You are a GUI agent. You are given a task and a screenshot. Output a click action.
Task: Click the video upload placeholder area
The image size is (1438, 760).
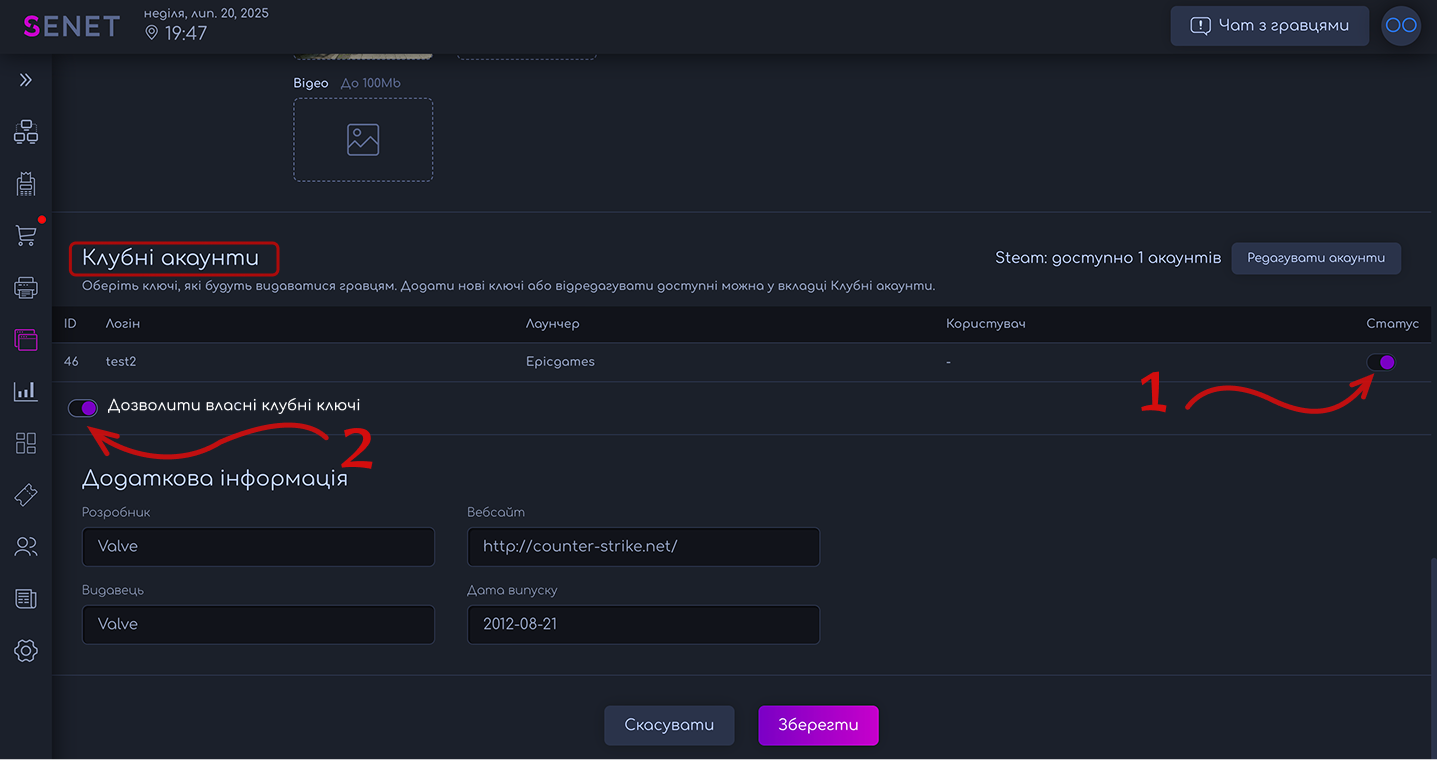coord(362,139)
